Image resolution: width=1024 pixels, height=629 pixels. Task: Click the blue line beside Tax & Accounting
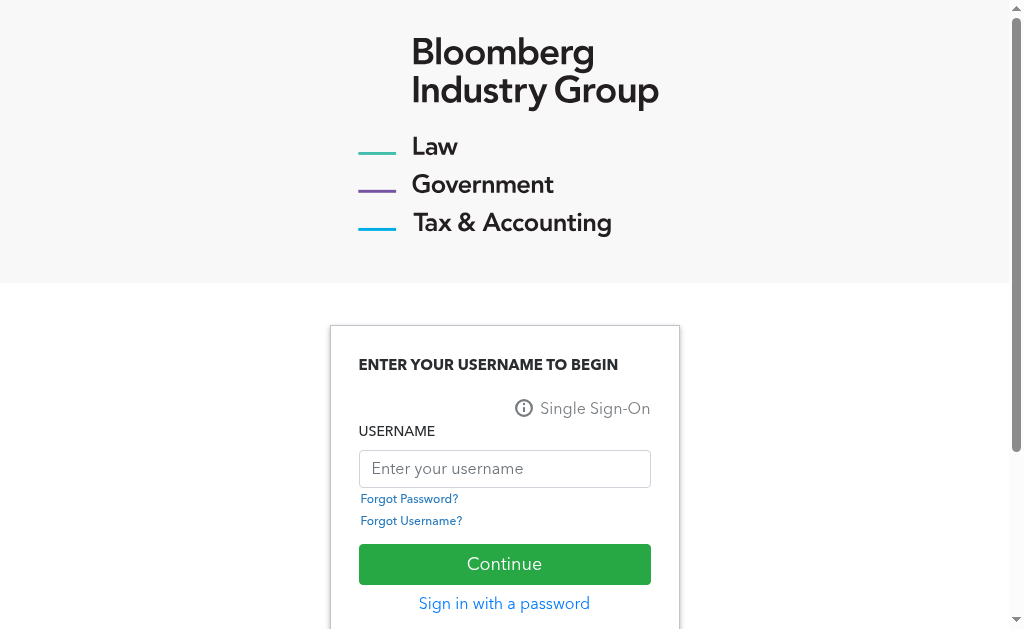pyautogui.click(x=377, y=229)
